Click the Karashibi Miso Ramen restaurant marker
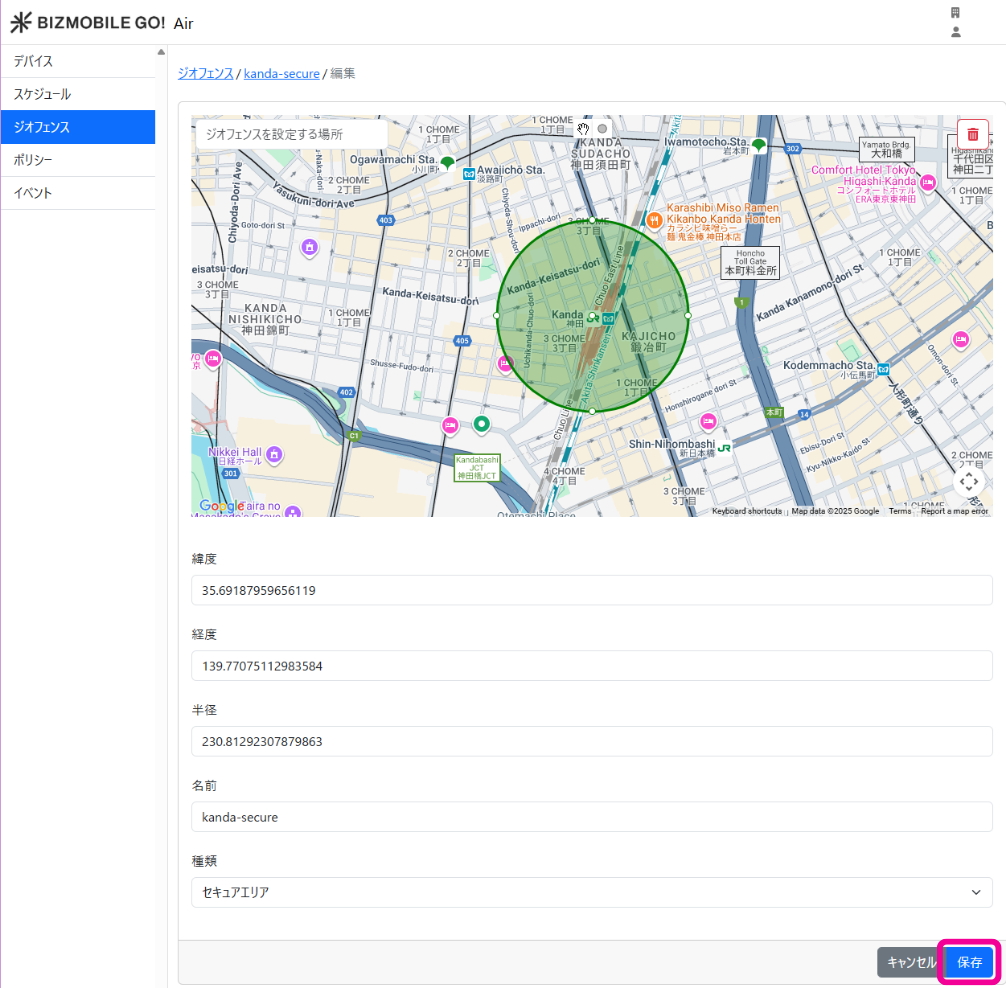This screenshot has width=1006, height=989. coord(653,219)
